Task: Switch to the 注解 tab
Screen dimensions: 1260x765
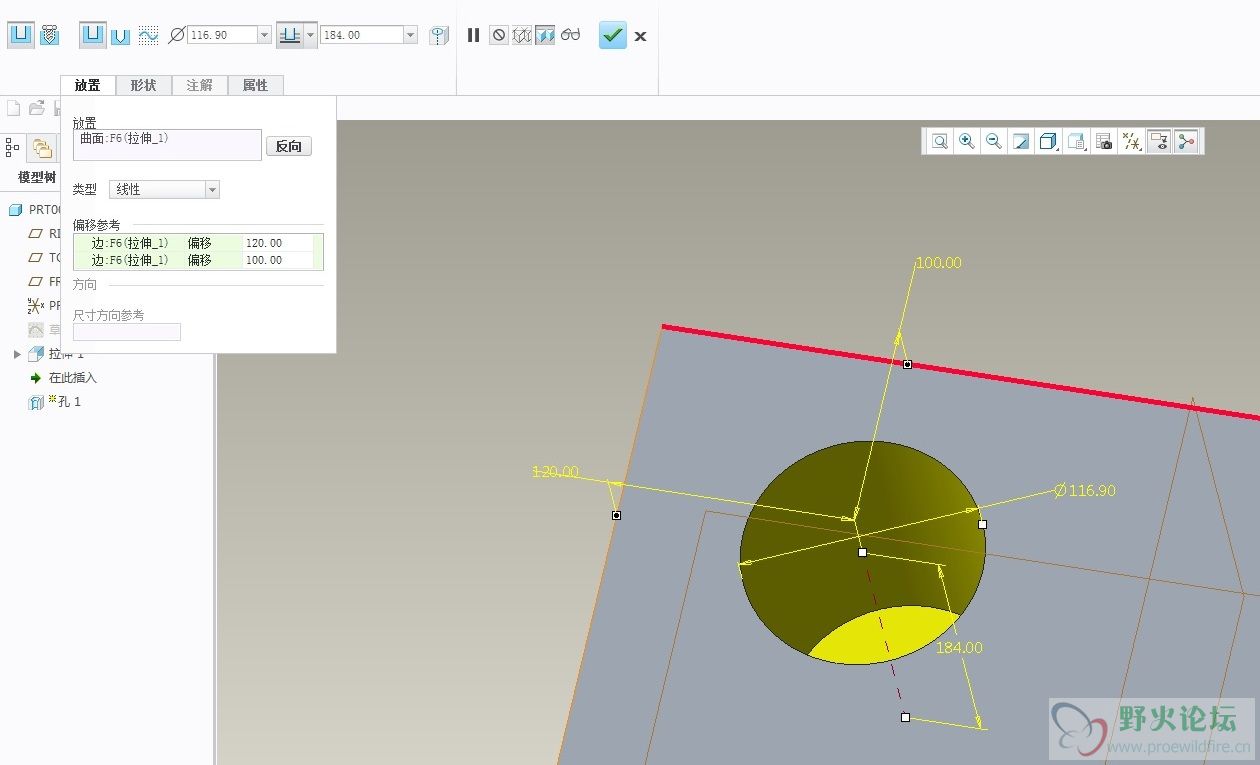Action: 200,85
